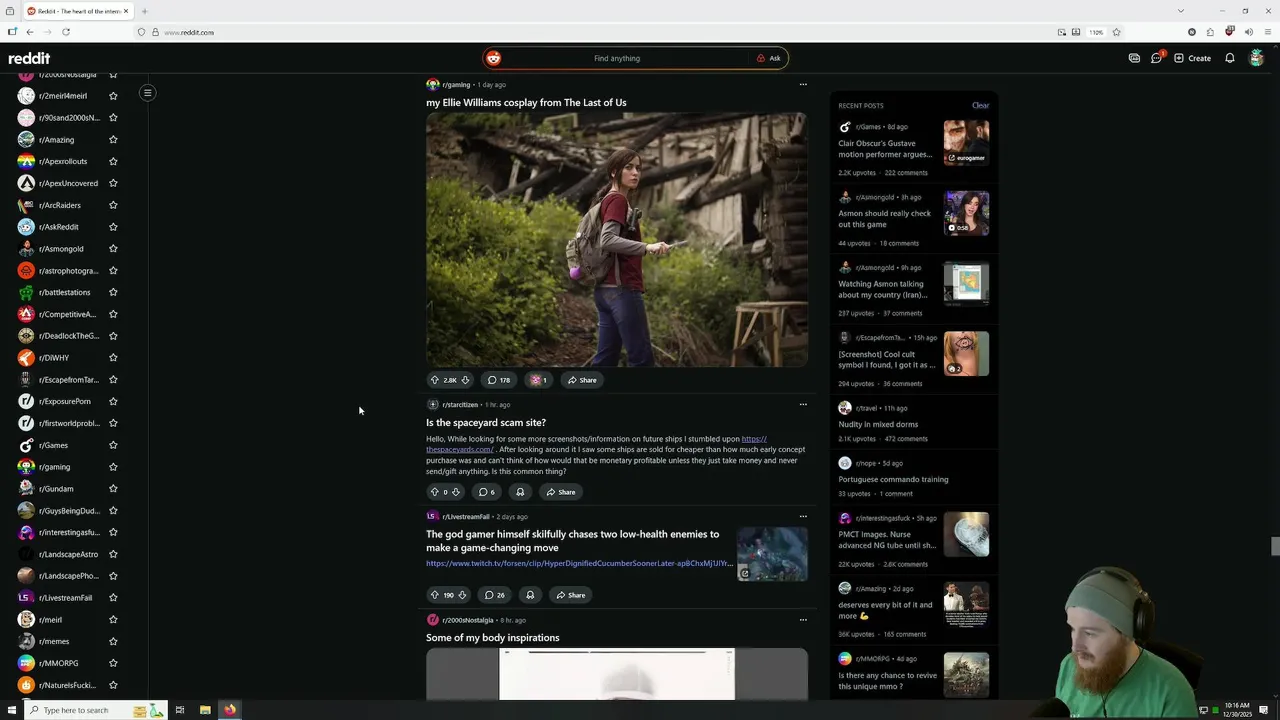Image resolution: width=1280 pixels, height=720 pixels.
Task: Open overflow menu on the LivestreamFail post
Action: point(803,517)
